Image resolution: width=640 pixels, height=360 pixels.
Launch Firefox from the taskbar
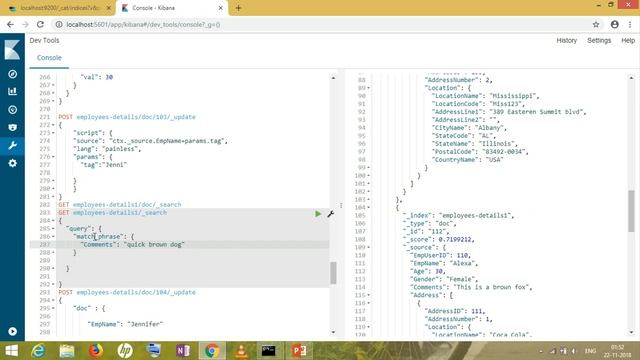point(96,351)
